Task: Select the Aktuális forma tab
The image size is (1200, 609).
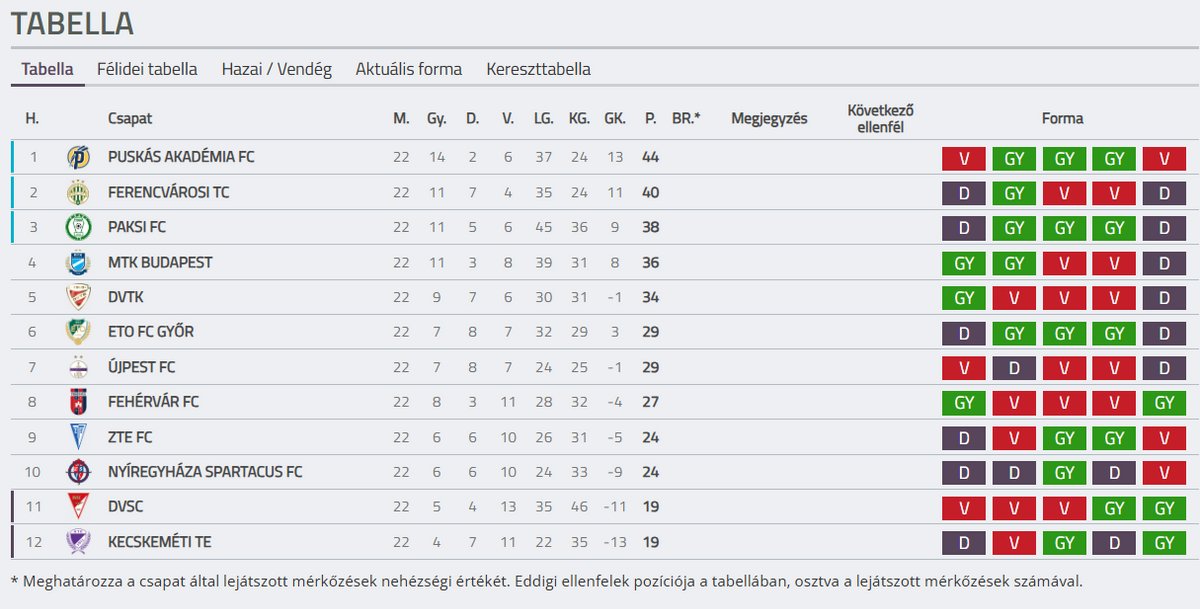Action: (409, 69)
